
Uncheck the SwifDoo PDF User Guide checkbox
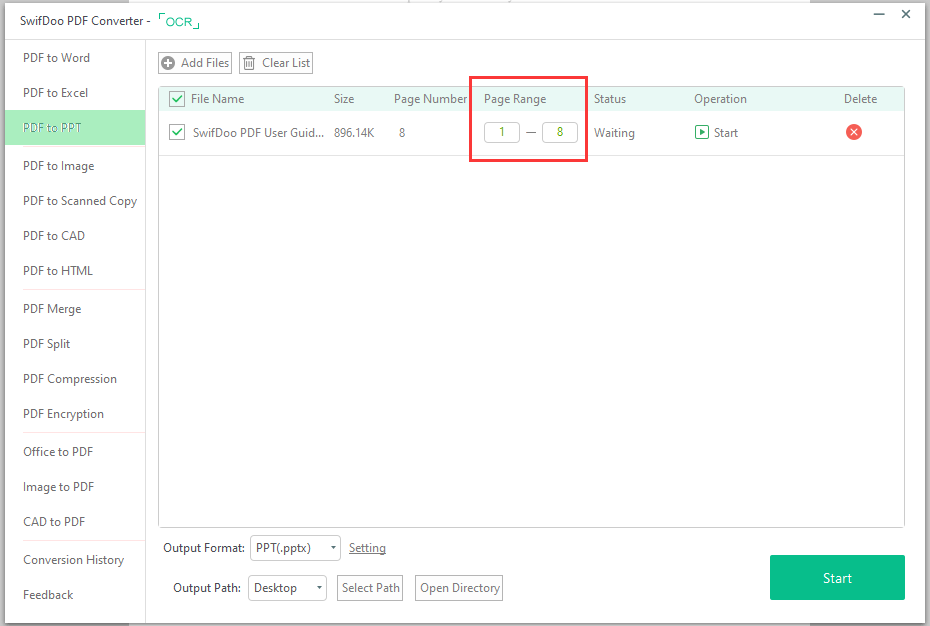pyautogui.click(x=177, y=132)
